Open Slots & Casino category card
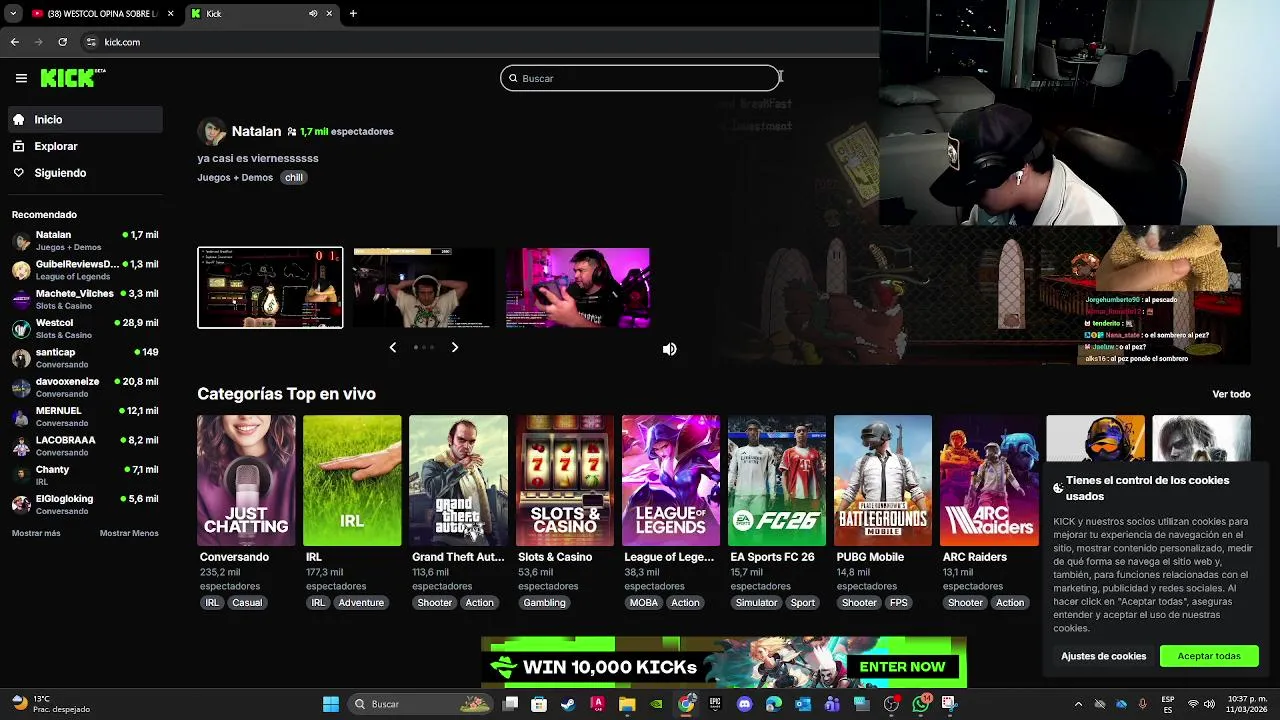The height and width of the screenshot is (720, 1280). click(x=564, y=480)
